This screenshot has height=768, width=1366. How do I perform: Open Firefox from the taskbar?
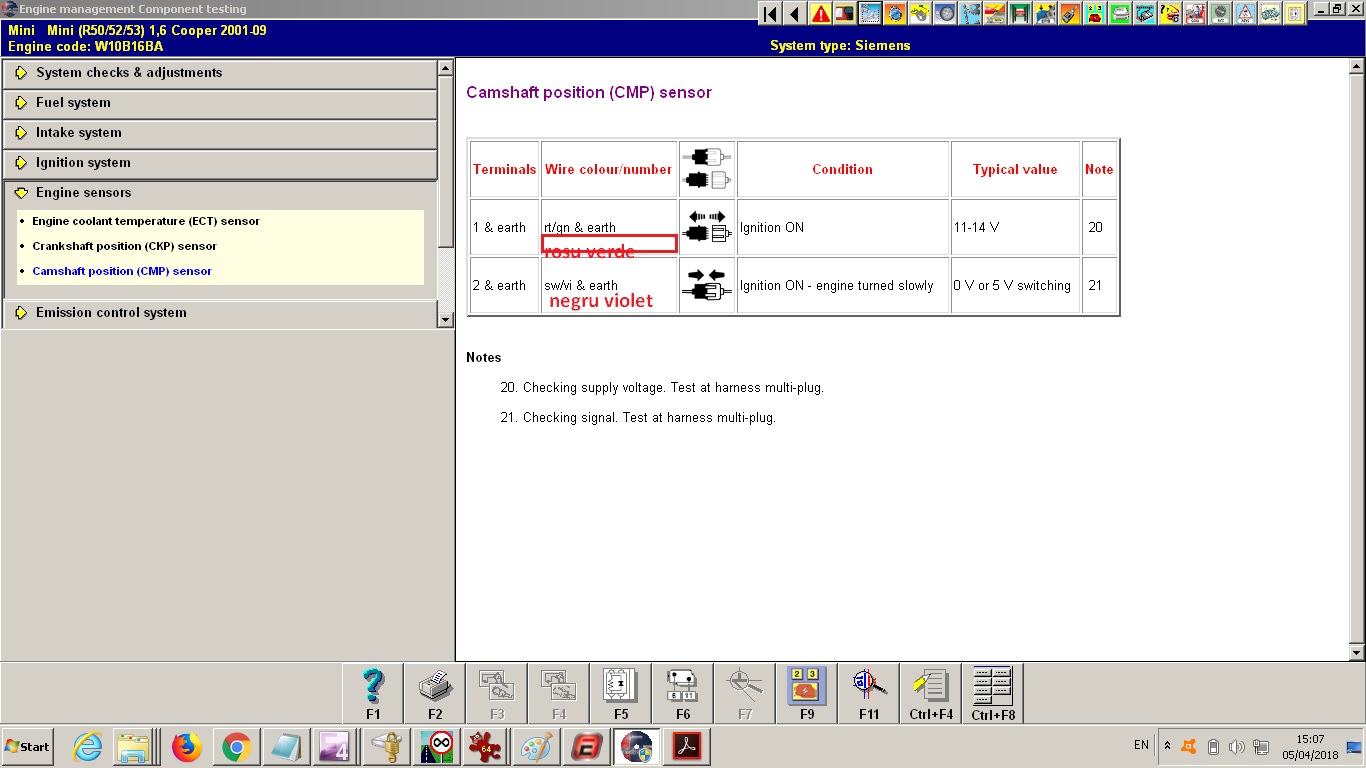click(186, 747)
